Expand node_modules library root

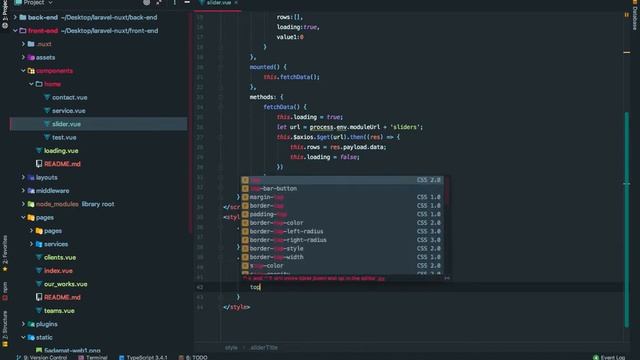pos(23,204)
